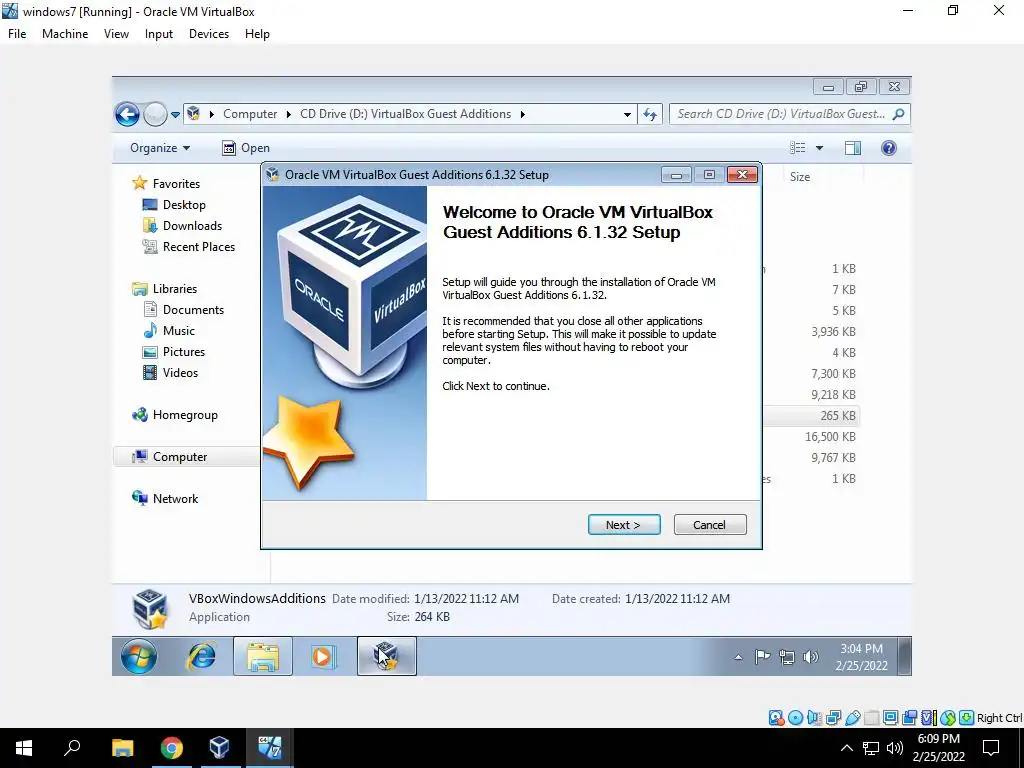The image size is (1024, 768).
Task: Click the Action Center flag tray icon
Action: 762,657
